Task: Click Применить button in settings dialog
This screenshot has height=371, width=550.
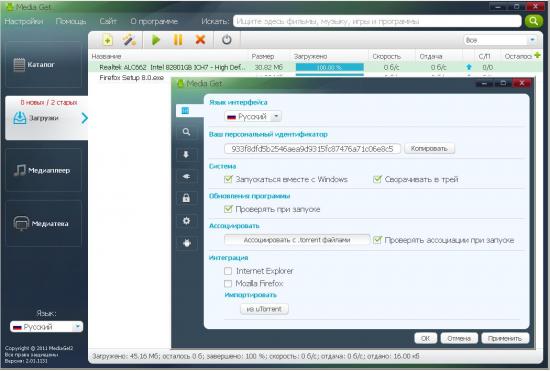Action: pyautogui.click(x=505, y=338)
